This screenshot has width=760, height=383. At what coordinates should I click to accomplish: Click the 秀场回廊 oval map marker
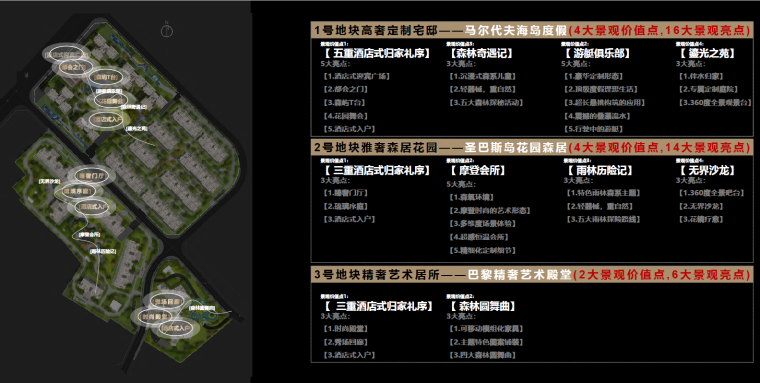pos(167,302)
